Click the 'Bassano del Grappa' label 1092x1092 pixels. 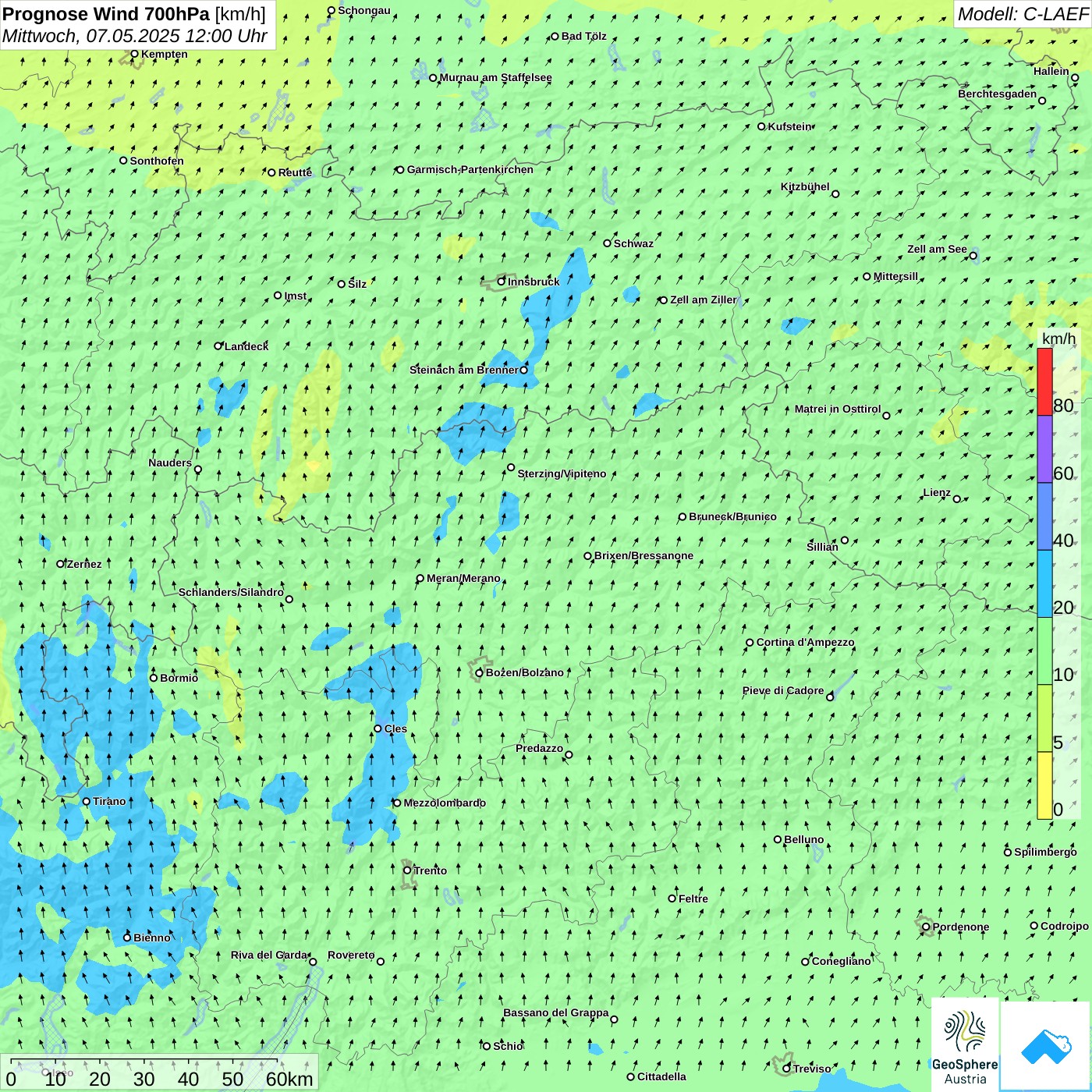tap(556, 1012)
